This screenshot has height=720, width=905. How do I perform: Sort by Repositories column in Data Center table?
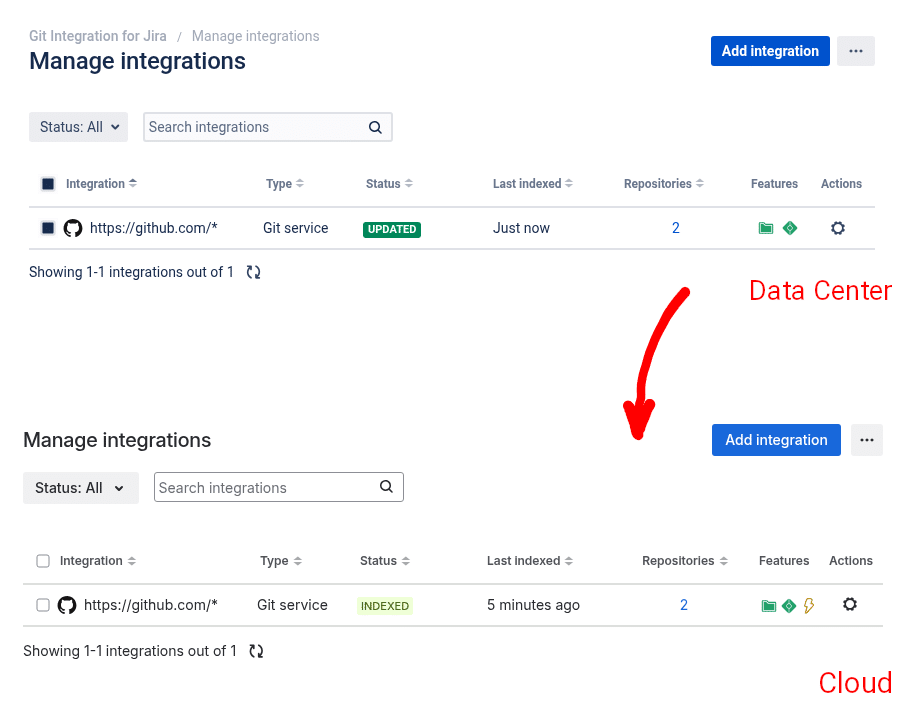664,184
